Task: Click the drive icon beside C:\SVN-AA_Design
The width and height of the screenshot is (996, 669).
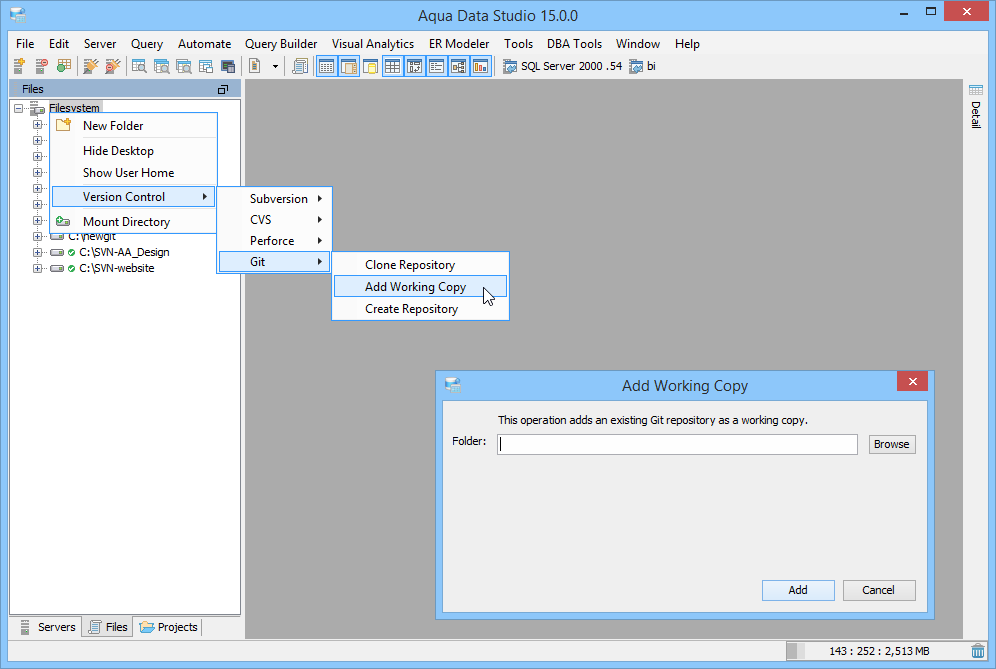Action: click(57, 252)
